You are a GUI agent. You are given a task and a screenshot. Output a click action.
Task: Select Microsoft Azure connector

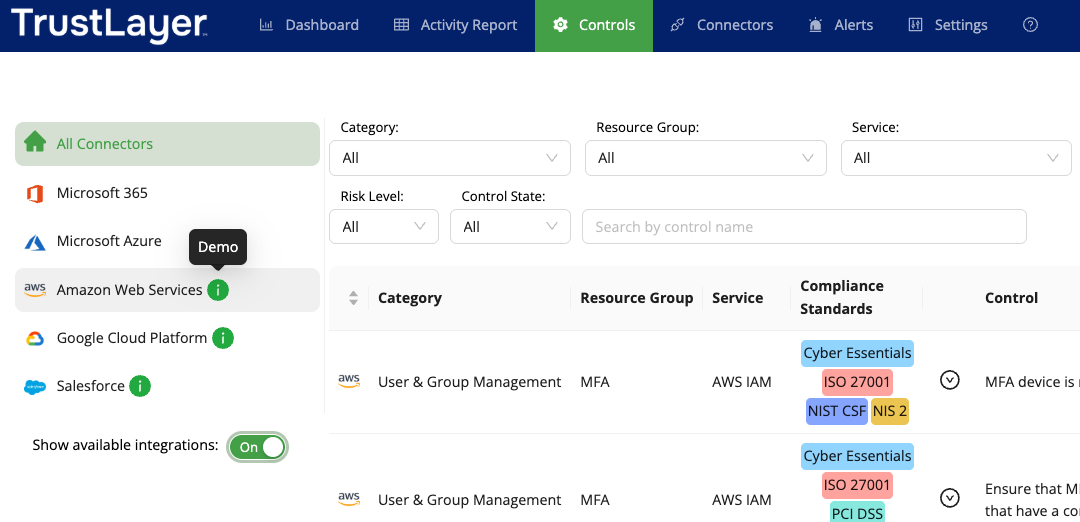coord(167,241)
